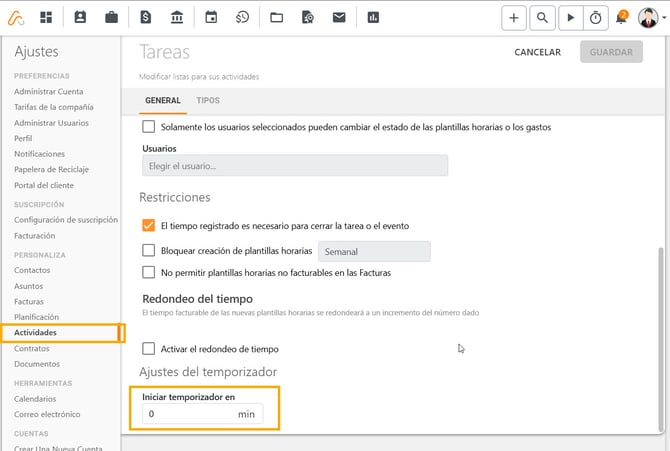Open the 'Elegir el usuario...' selector
670x451 pixels.
(295, 165)
